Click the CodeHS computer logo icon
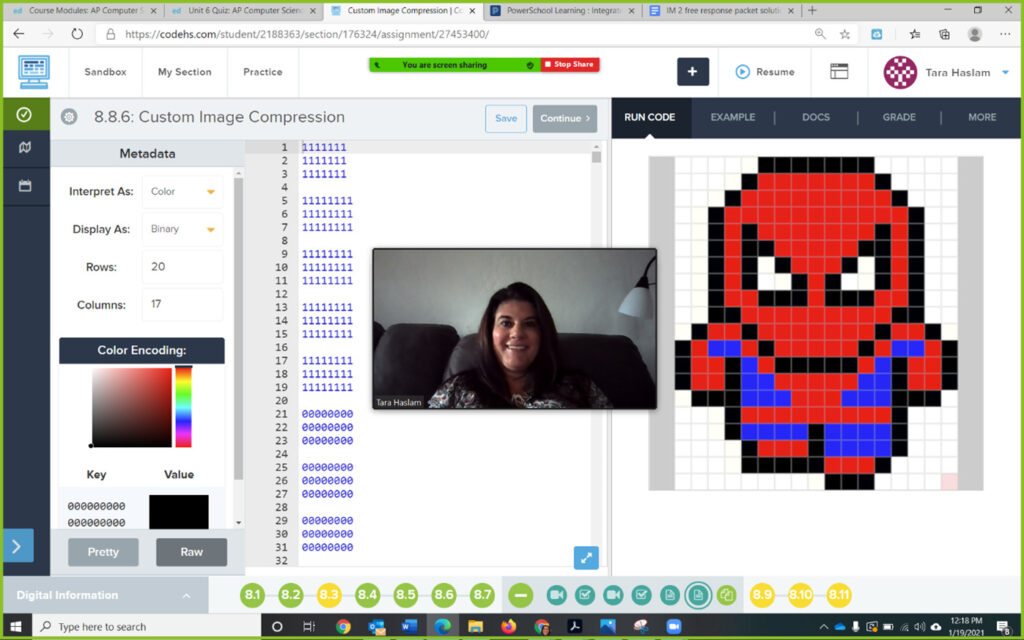The height and width of the screenshot is (640, 1024). [33, 72]
